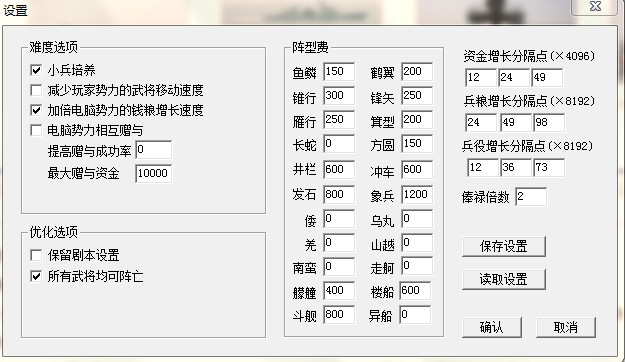This screenshot has height=362, width=625.
Task: Click the 俸禄倍数 input field
Action: click(x=531, y=197)
